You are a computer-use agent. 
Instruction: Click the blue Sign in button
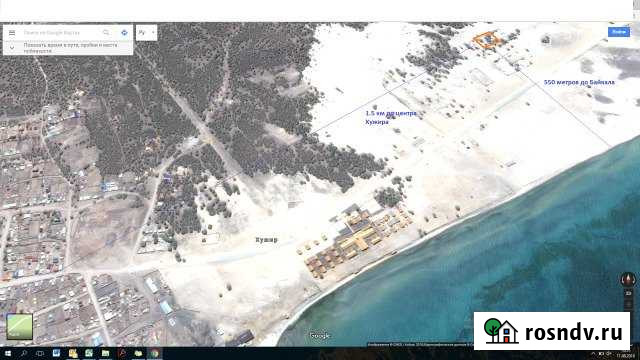[x=618, y=32]
